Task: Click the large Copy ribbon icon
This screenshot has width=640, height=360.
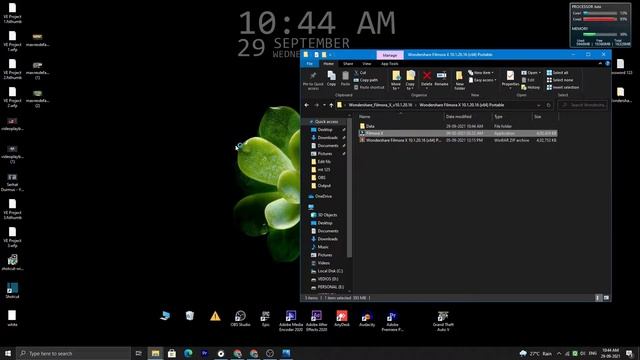Action: [331, 78]
